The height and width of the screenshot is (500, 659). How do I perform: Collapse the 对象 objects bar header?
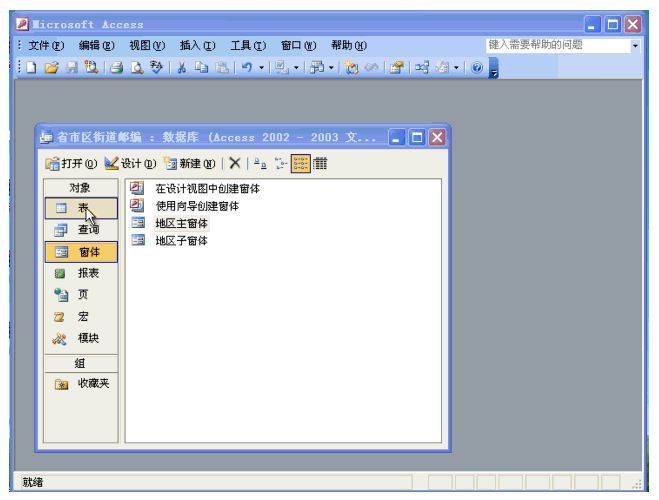tap(81, 188)
